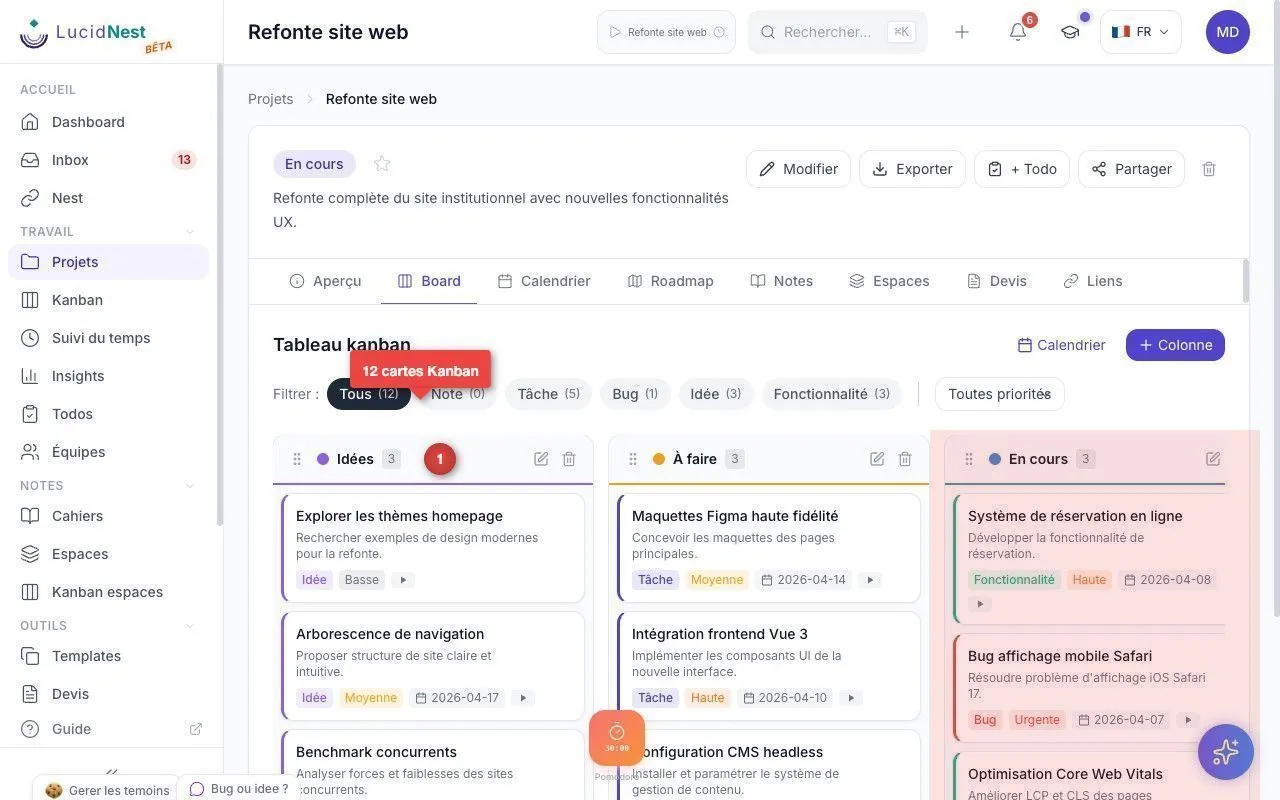Filter cards by Tâche
Screen dimensions: 1280x800
coord(549,394)
